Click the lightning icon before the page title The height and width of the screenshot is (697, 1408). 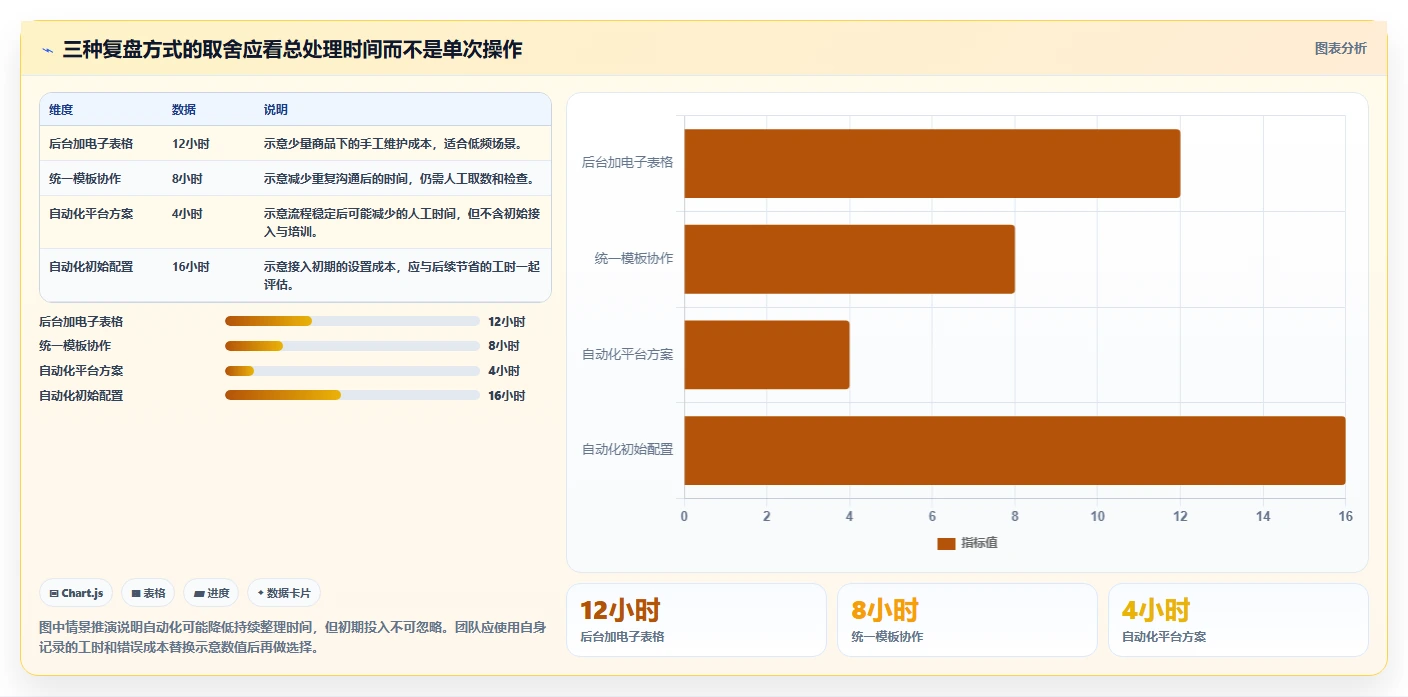[47, 50]
